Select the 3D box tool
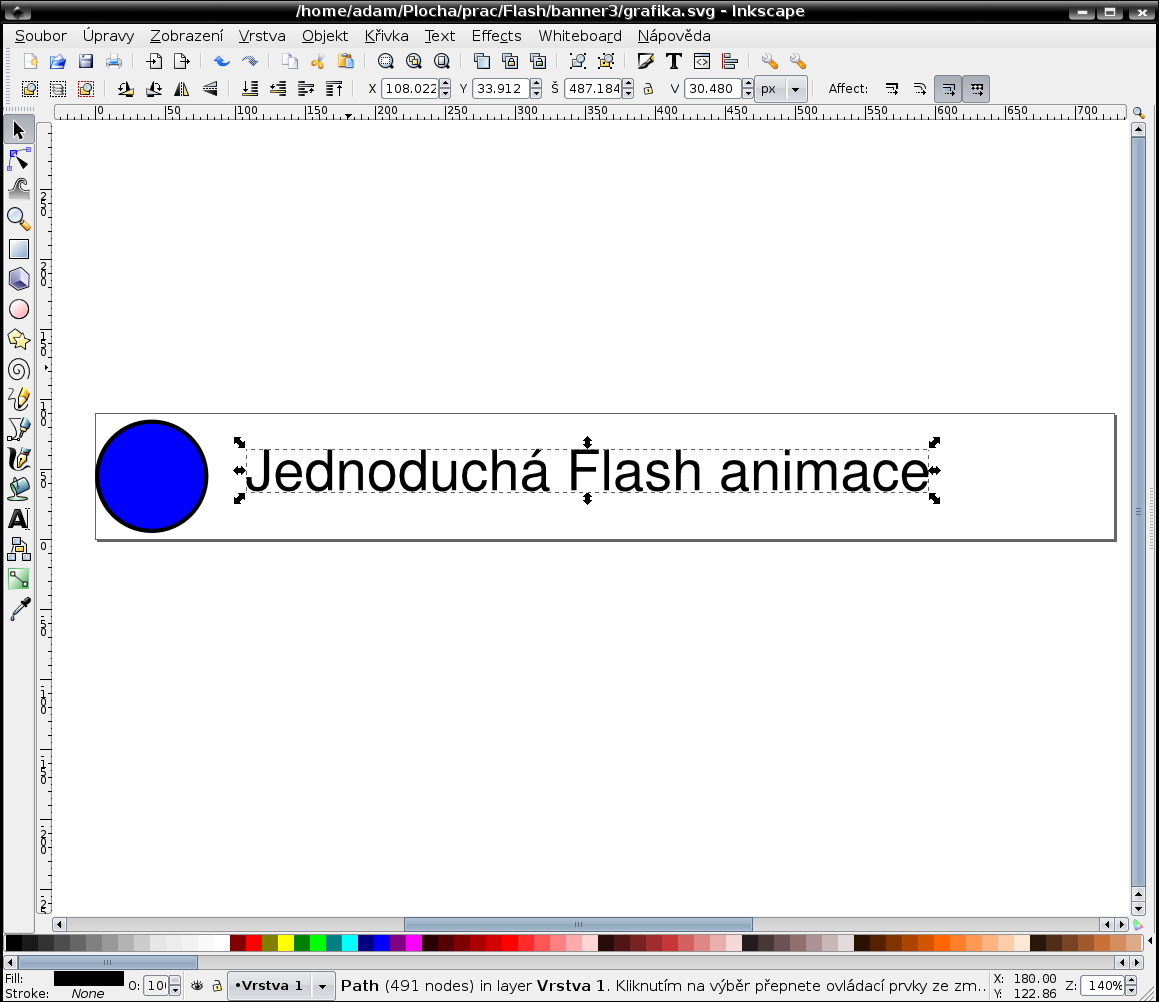The height and width of the screenshot is (1002, 1159). [x=18, y=279]
